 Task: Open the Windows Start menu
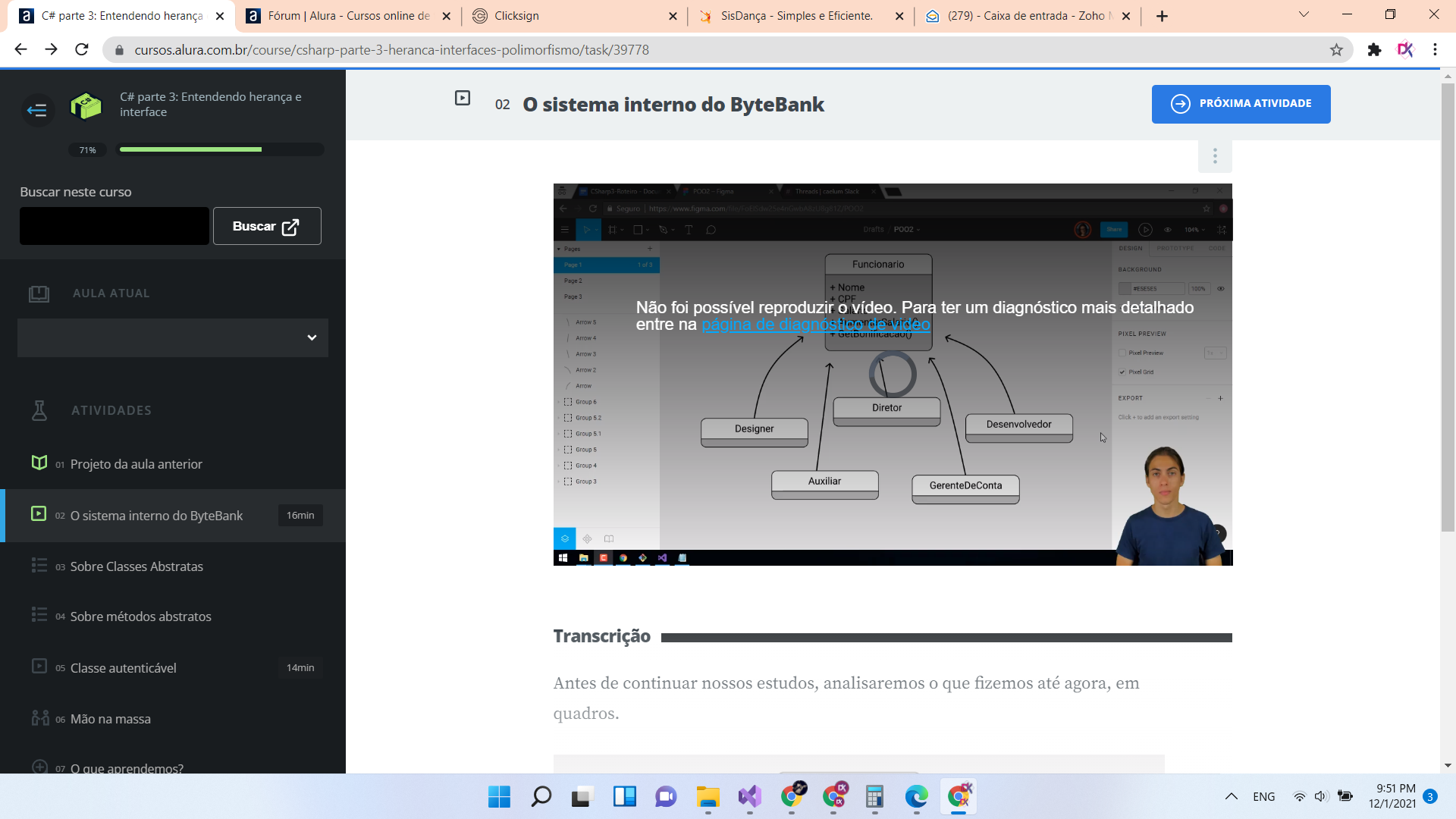499,797
